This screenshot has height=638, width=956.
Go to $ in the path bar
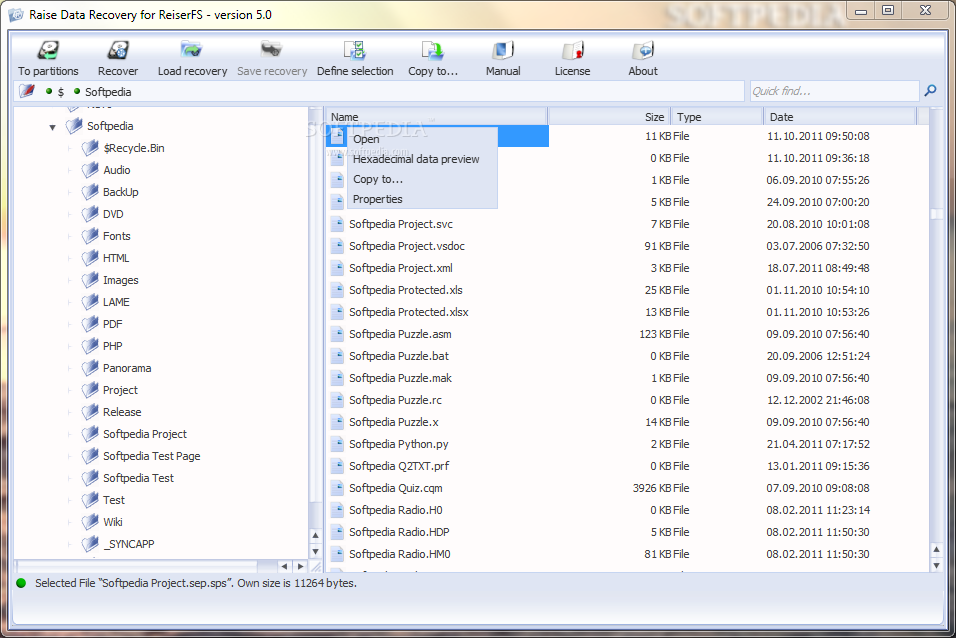tap(60, 91)
